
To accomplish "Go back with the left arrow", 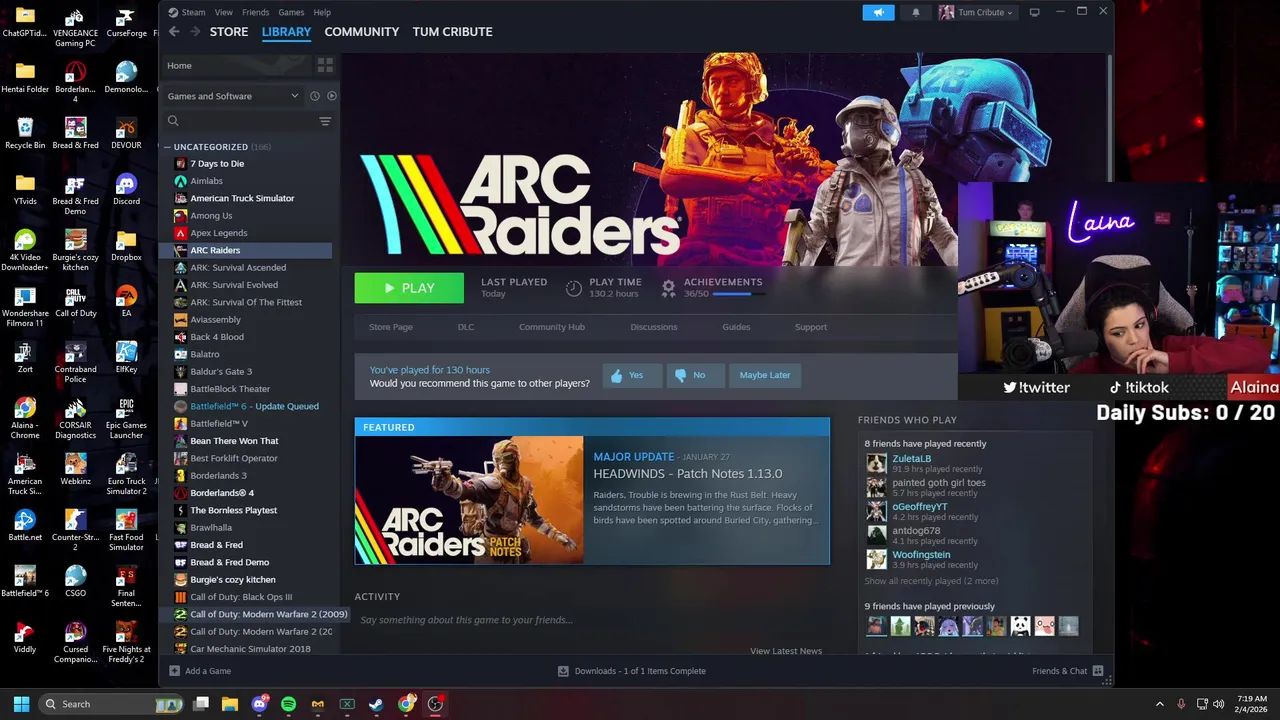I will 174,32.
